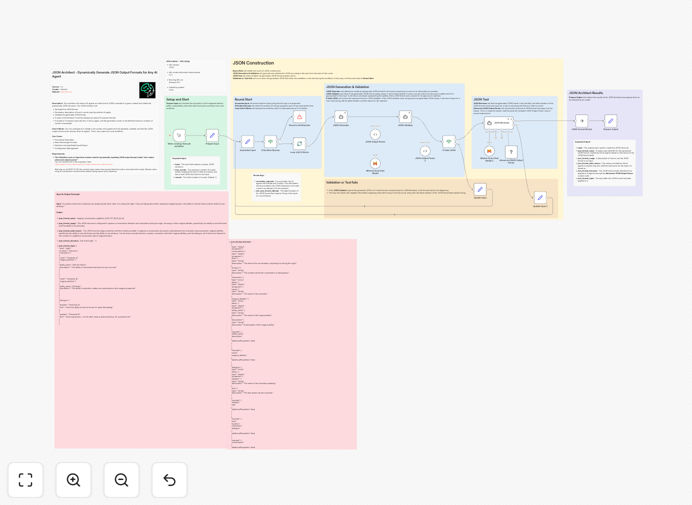Click the JSON Test heading
The width and height of the screenshot is (692, 505).
coord(481,100)
